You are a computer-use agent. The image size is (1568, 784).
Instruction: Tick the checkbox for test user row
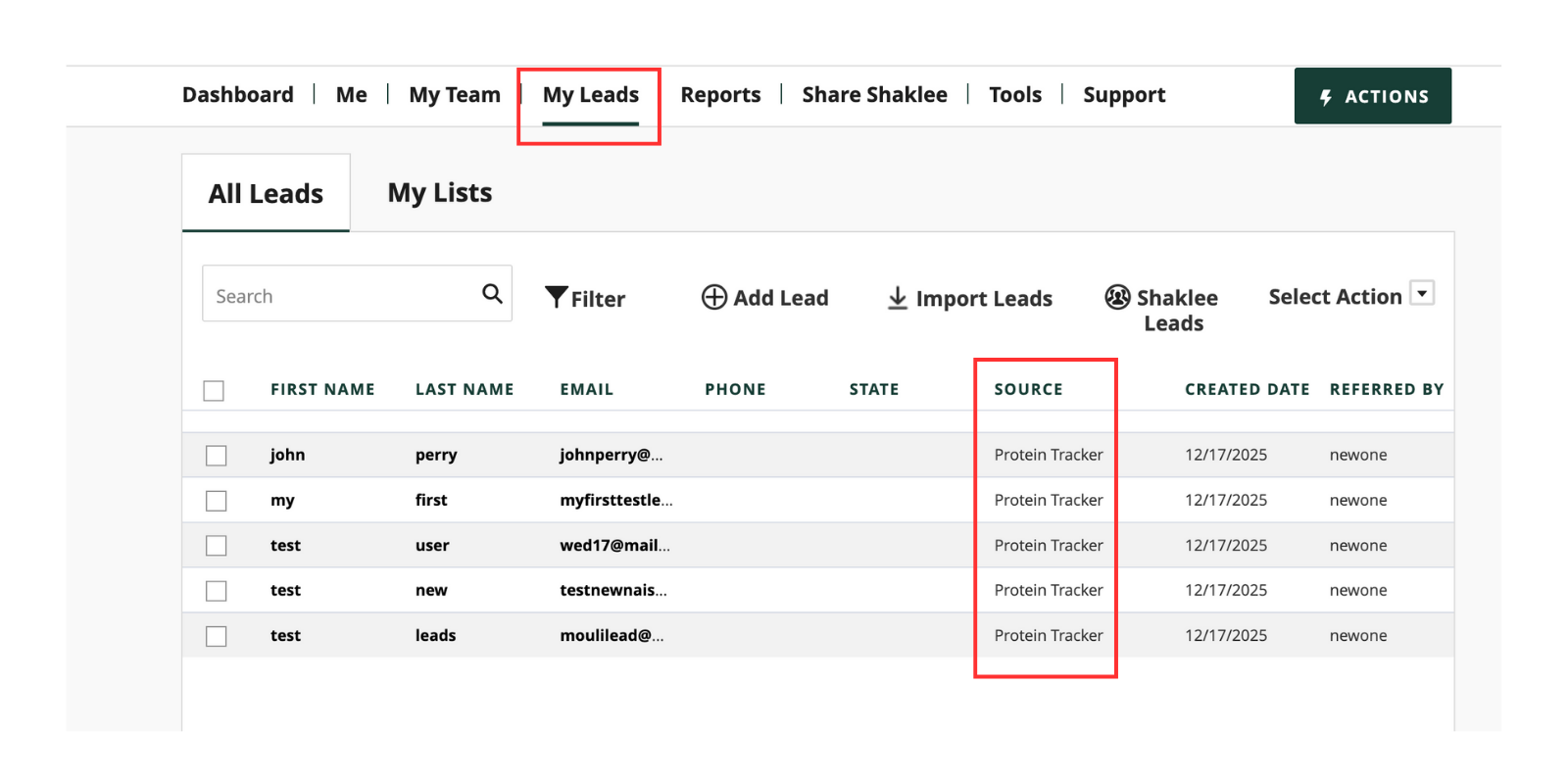pyautogui.click(x=217, y=546)
